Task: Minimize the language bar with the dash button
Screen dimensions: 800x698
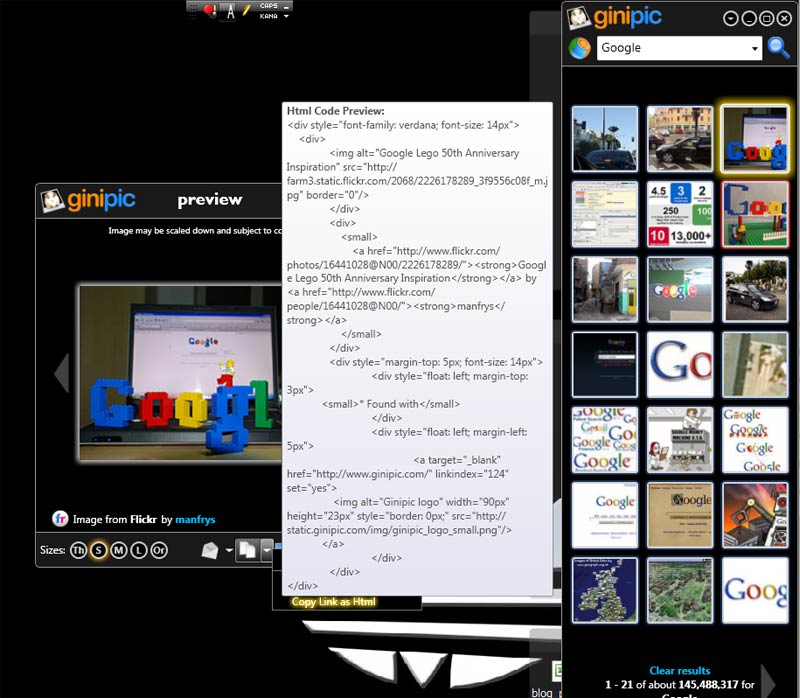Action: coord(286,7)
